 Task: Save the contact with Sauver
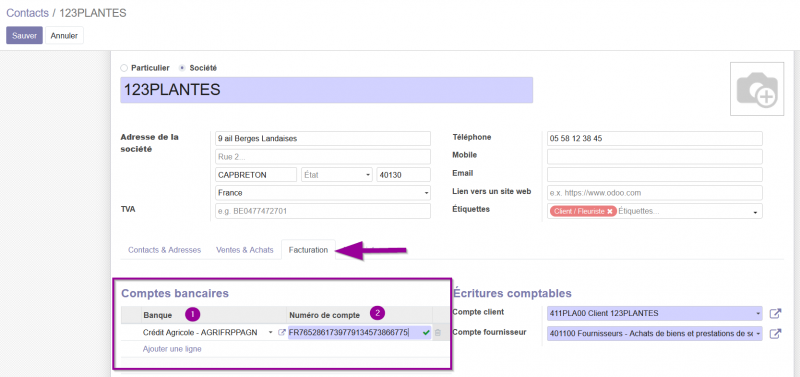click(24, 36)
